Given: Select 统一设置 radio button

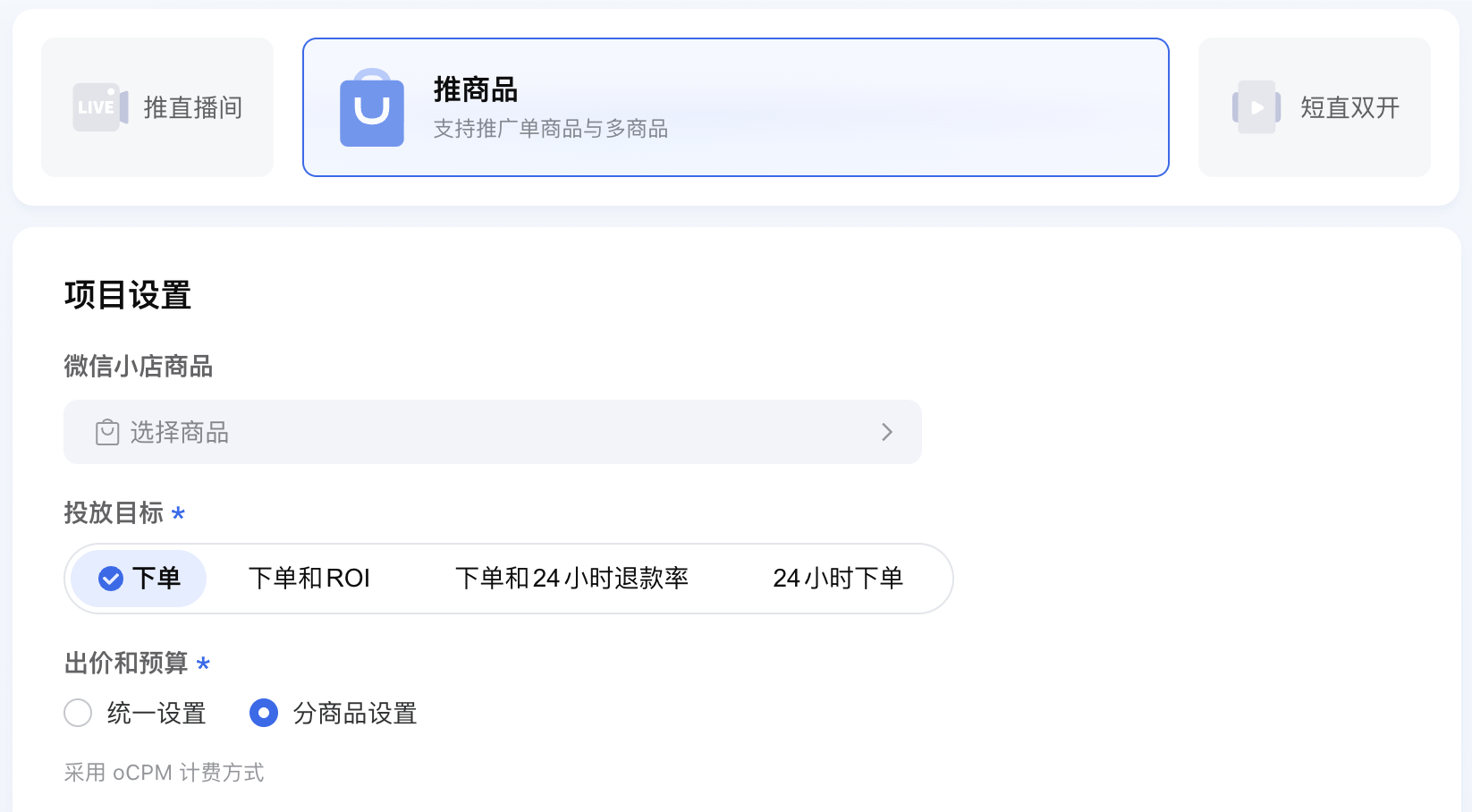Looking at the screenshot, I should pyautogui.click(x=78, y=713).
